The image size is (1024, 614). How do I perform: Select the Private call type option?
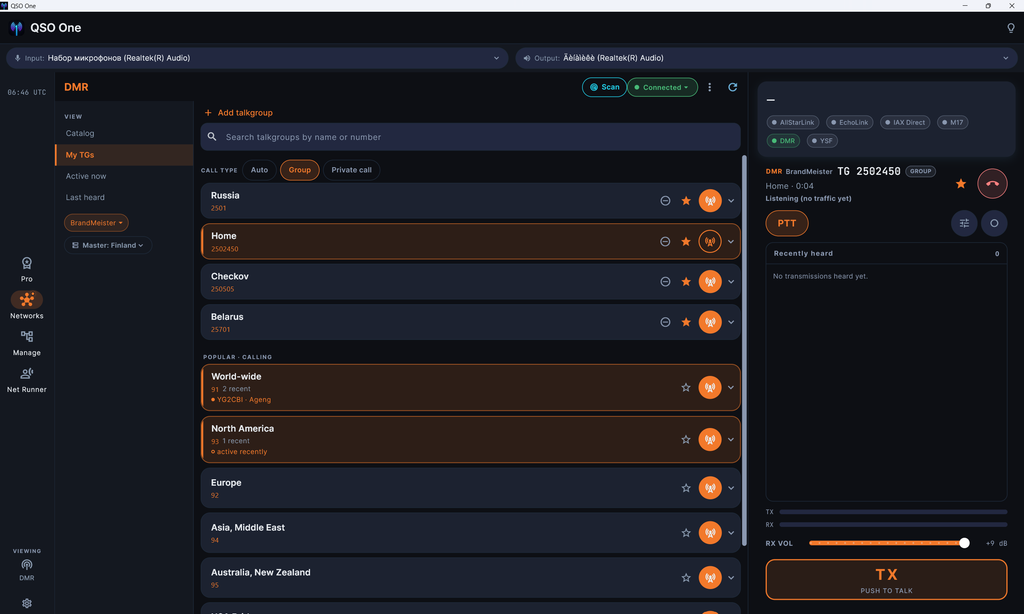(351, 170)
